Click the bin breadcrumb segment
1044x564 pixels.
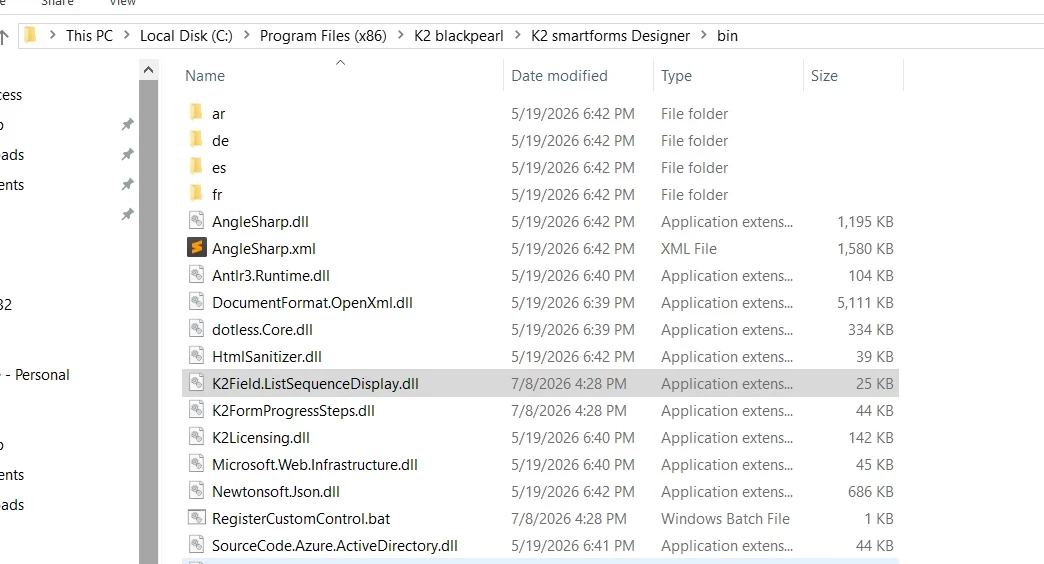[x=727, y=36]
